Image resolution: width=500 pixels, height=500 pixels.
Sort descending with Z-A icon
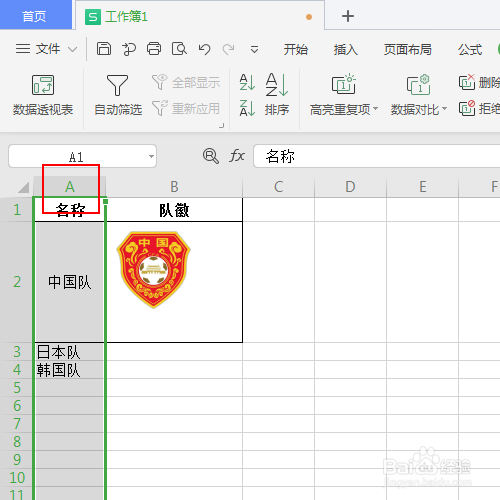pyautogui.click(x=247, y=108)
